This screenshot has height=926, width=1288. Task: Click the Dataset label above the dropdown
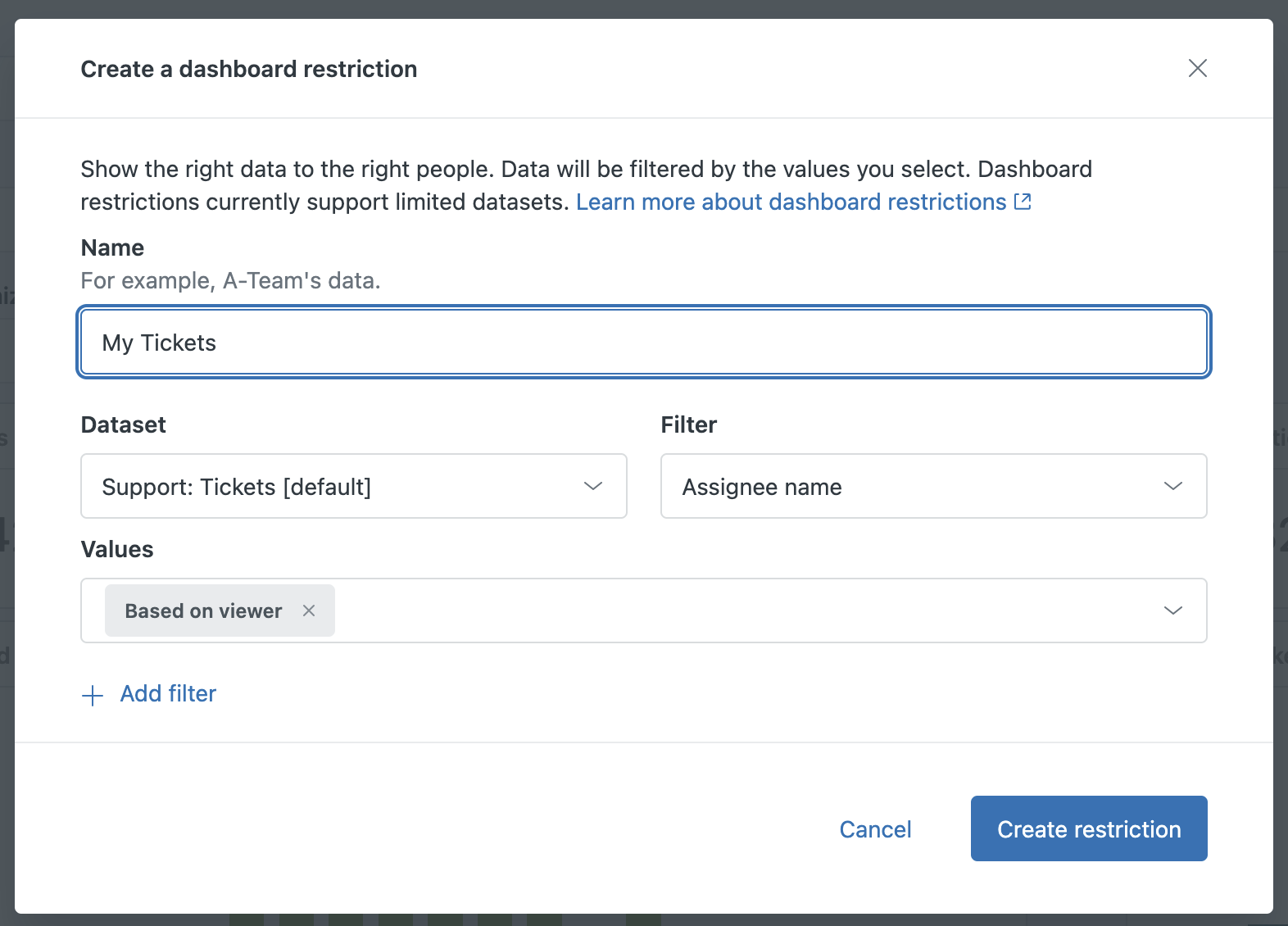point(123,424)
